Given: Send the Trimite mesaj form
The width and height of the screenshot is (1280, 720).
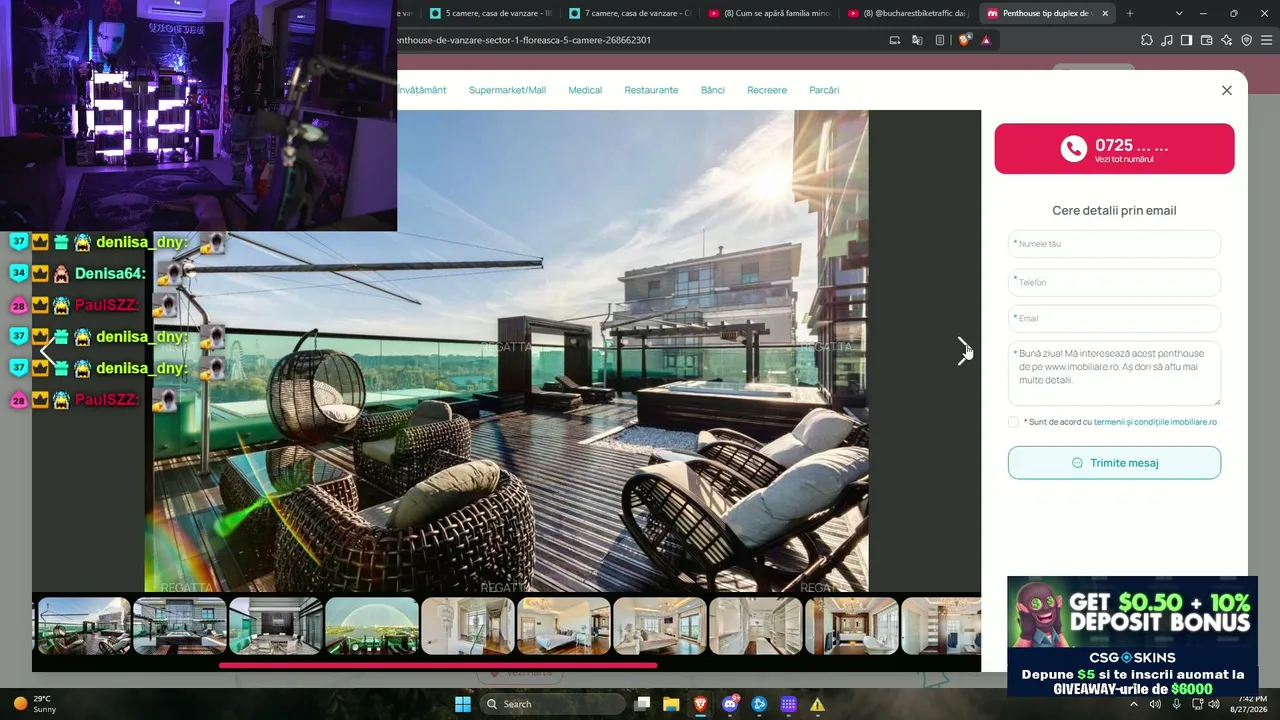Looking at the screenshot, I should pos(1114,463).
